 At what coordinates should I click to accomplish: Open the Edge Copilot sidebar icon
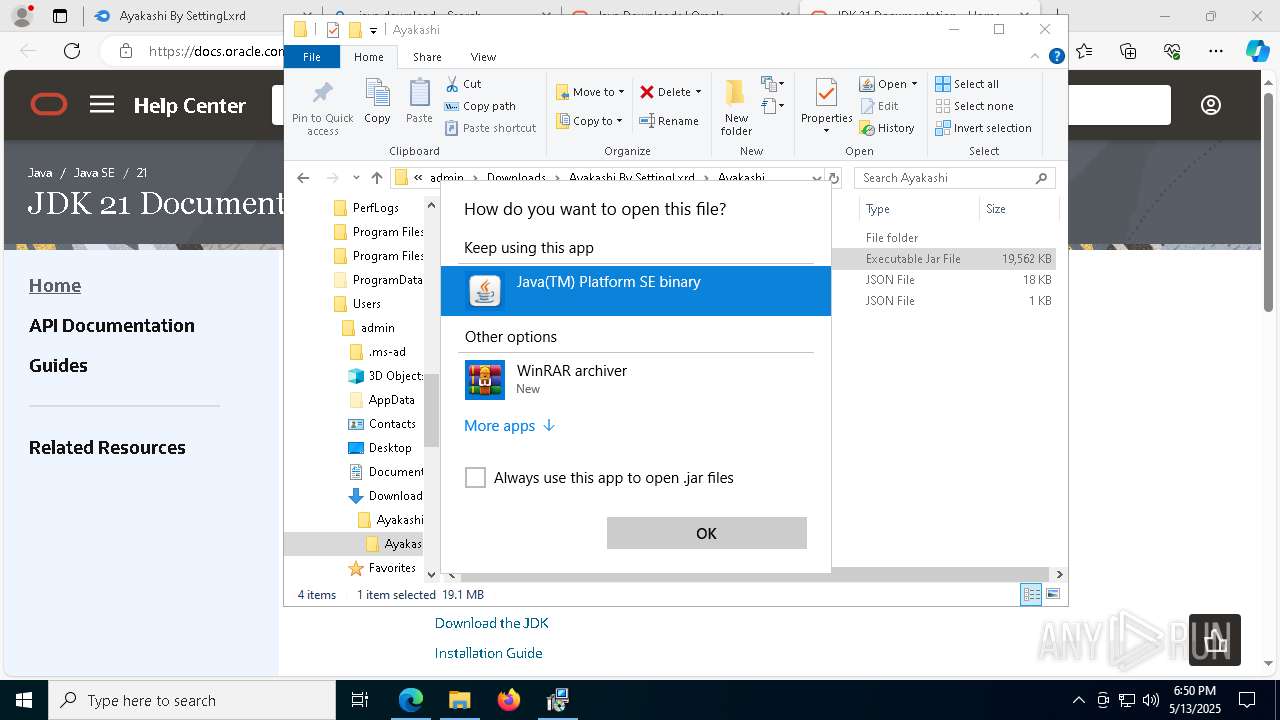pyautogui.click(x=1257, y=51)
